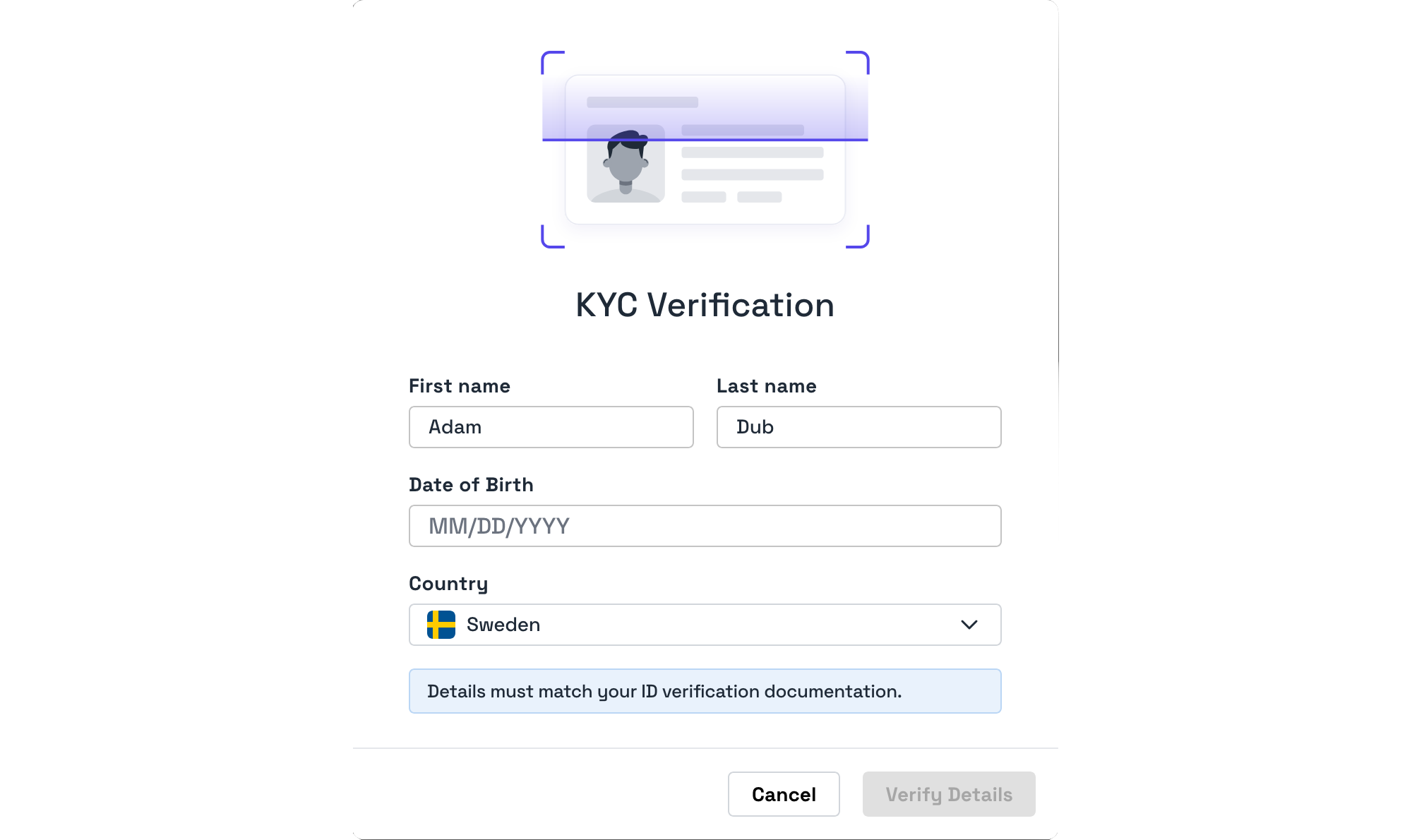This screenshot has height=840, width=1412.
Task: Click the Sweden flag icon
Action: [441, 625]
